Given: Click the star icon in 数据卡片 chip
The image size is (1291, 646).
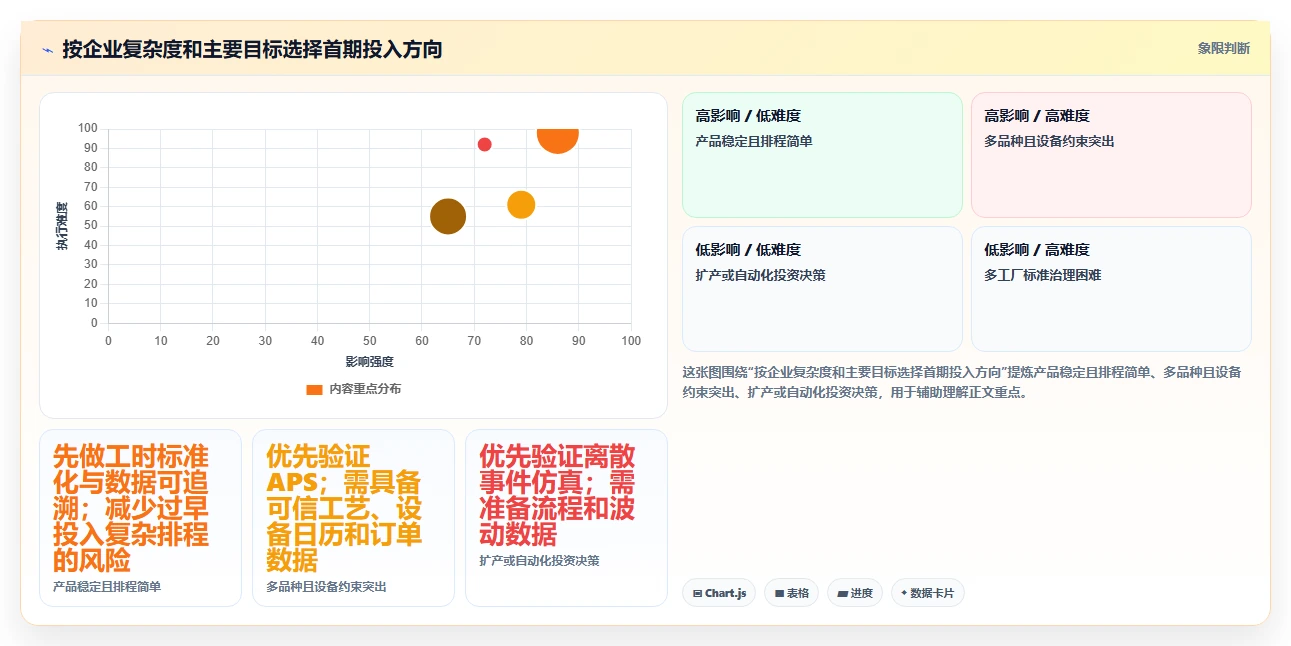Looking at the screenshot, I should [x=904, y=593].
